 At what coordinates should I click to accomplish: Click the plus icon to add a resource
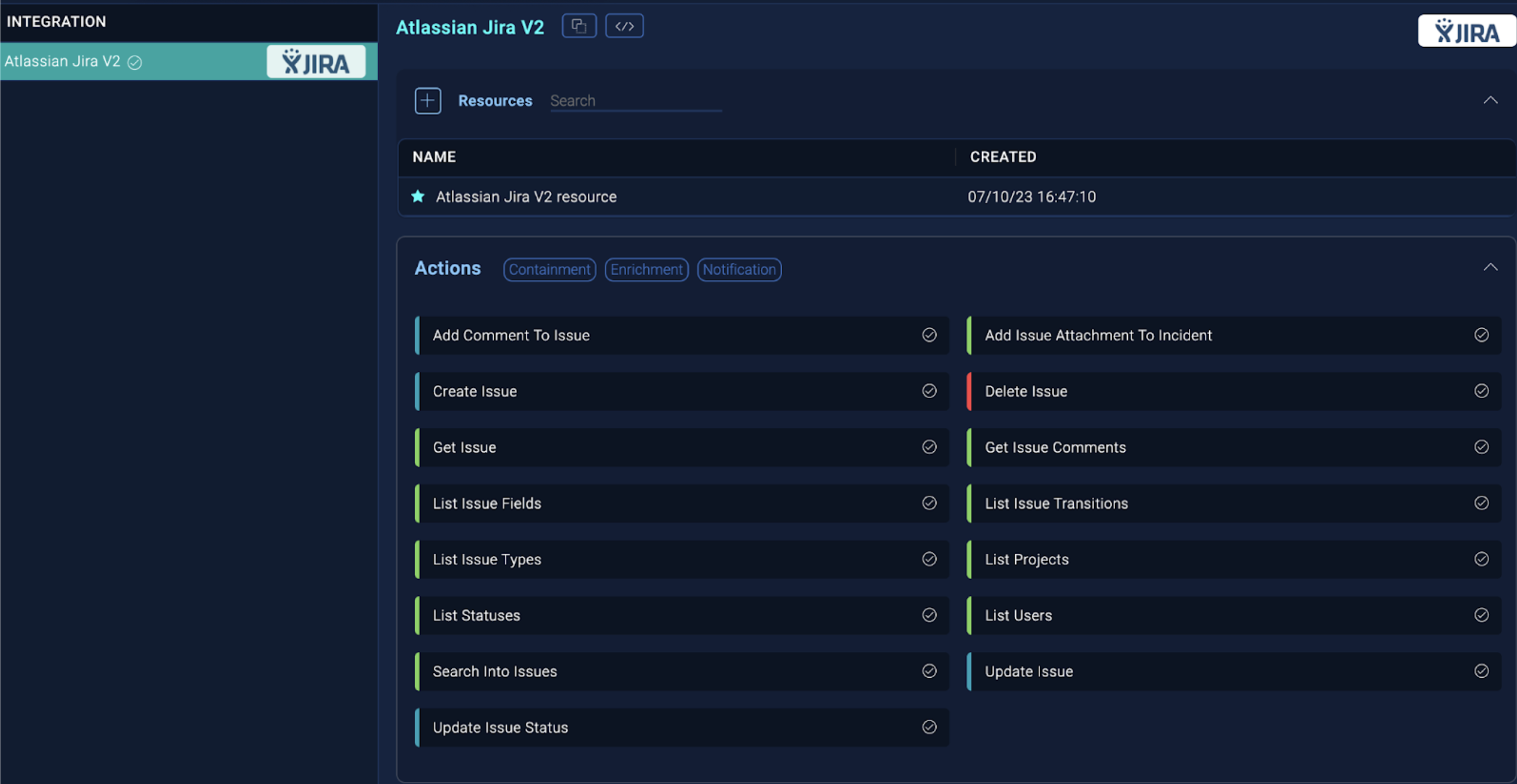[x=427, y=100]
